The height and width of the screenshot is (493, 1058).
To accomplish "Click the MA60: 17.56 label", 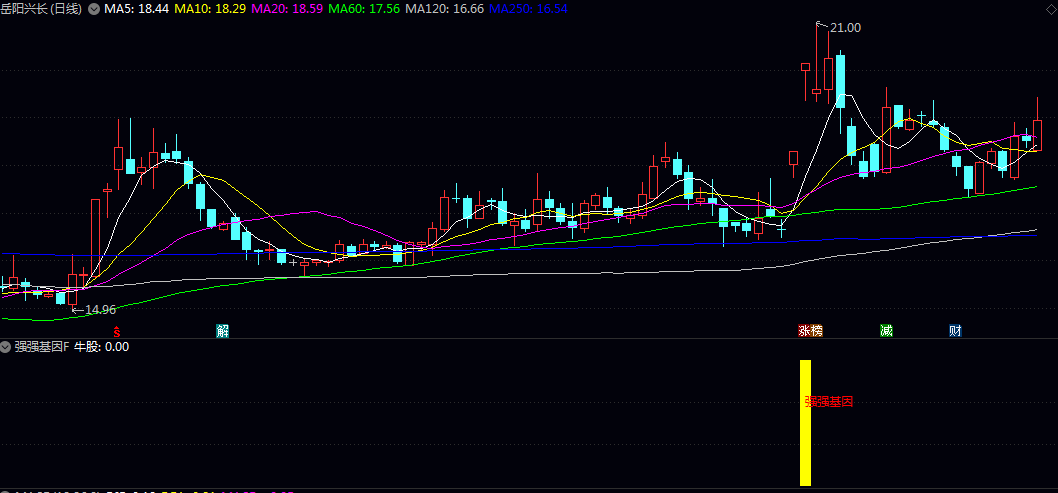I will coord(366,9).
